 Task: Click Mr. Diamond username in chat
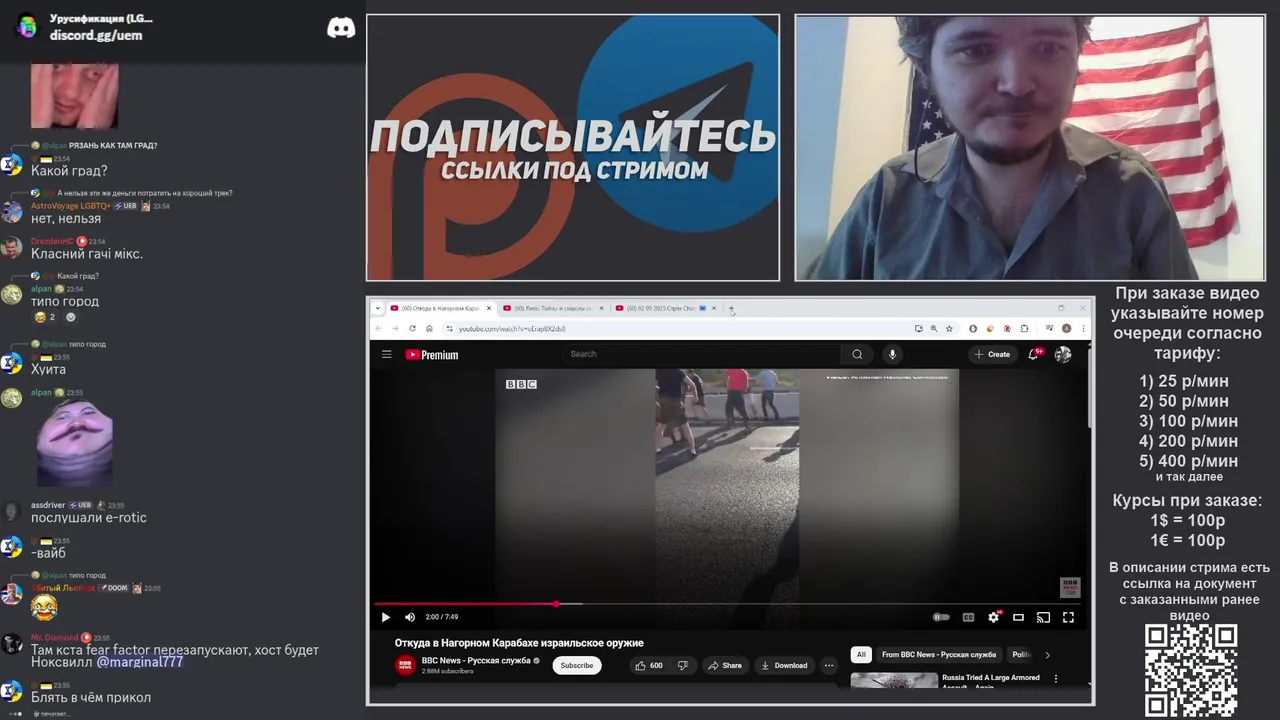click(x=54, y=638)
